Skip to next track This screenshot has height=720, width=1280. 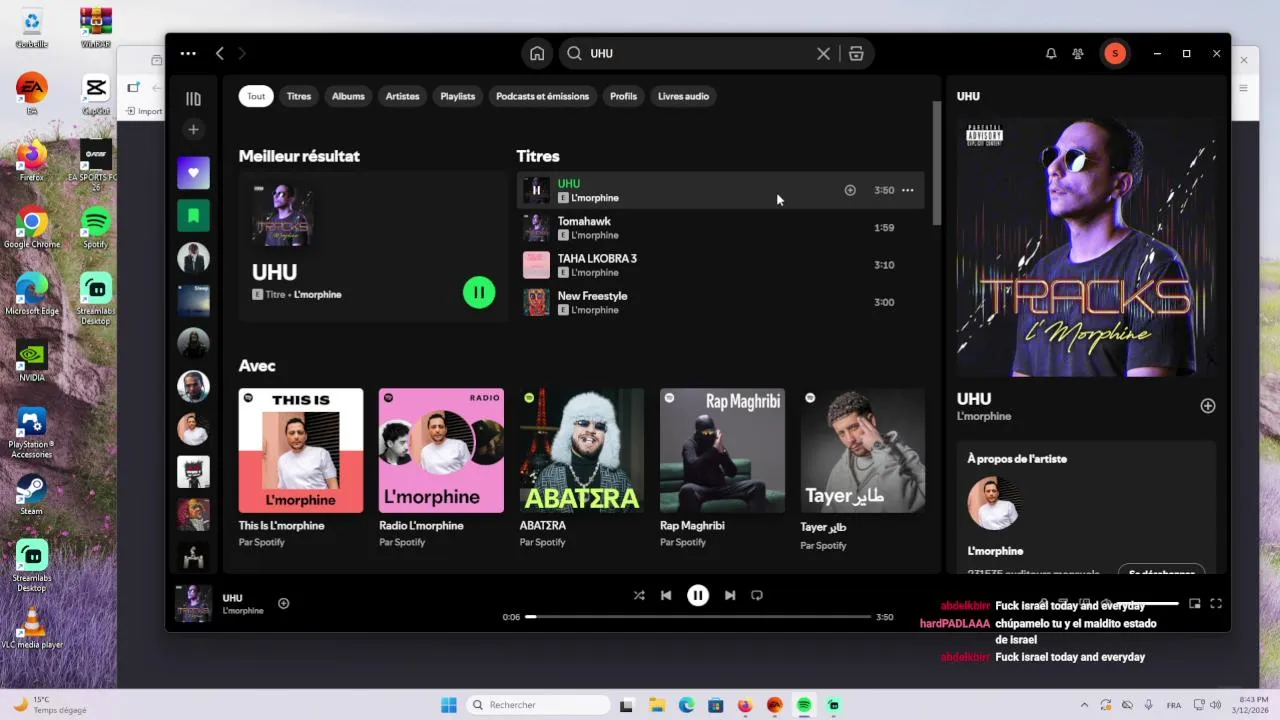tap(730, 595)
